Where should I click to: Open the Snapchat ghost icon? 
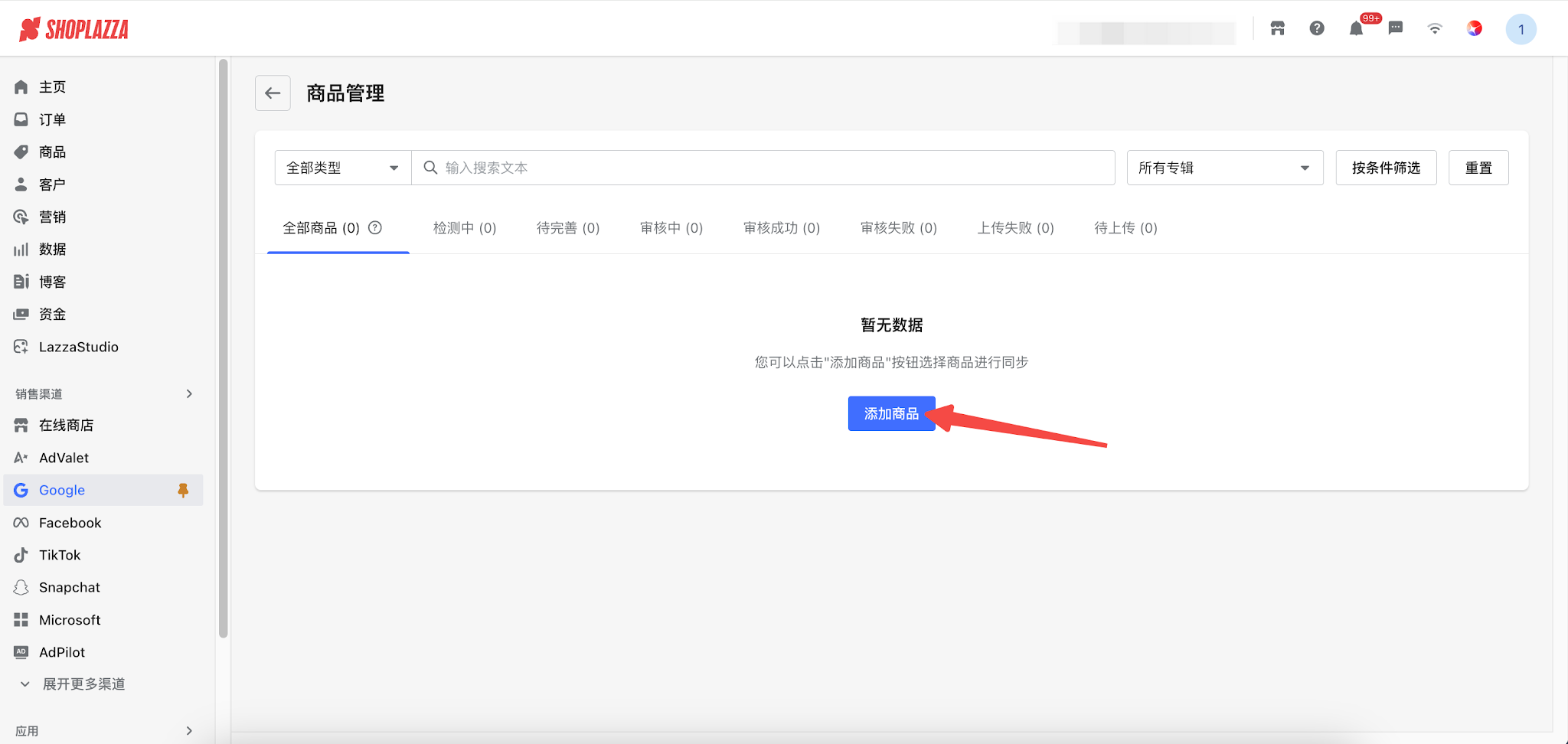(21, 587)
